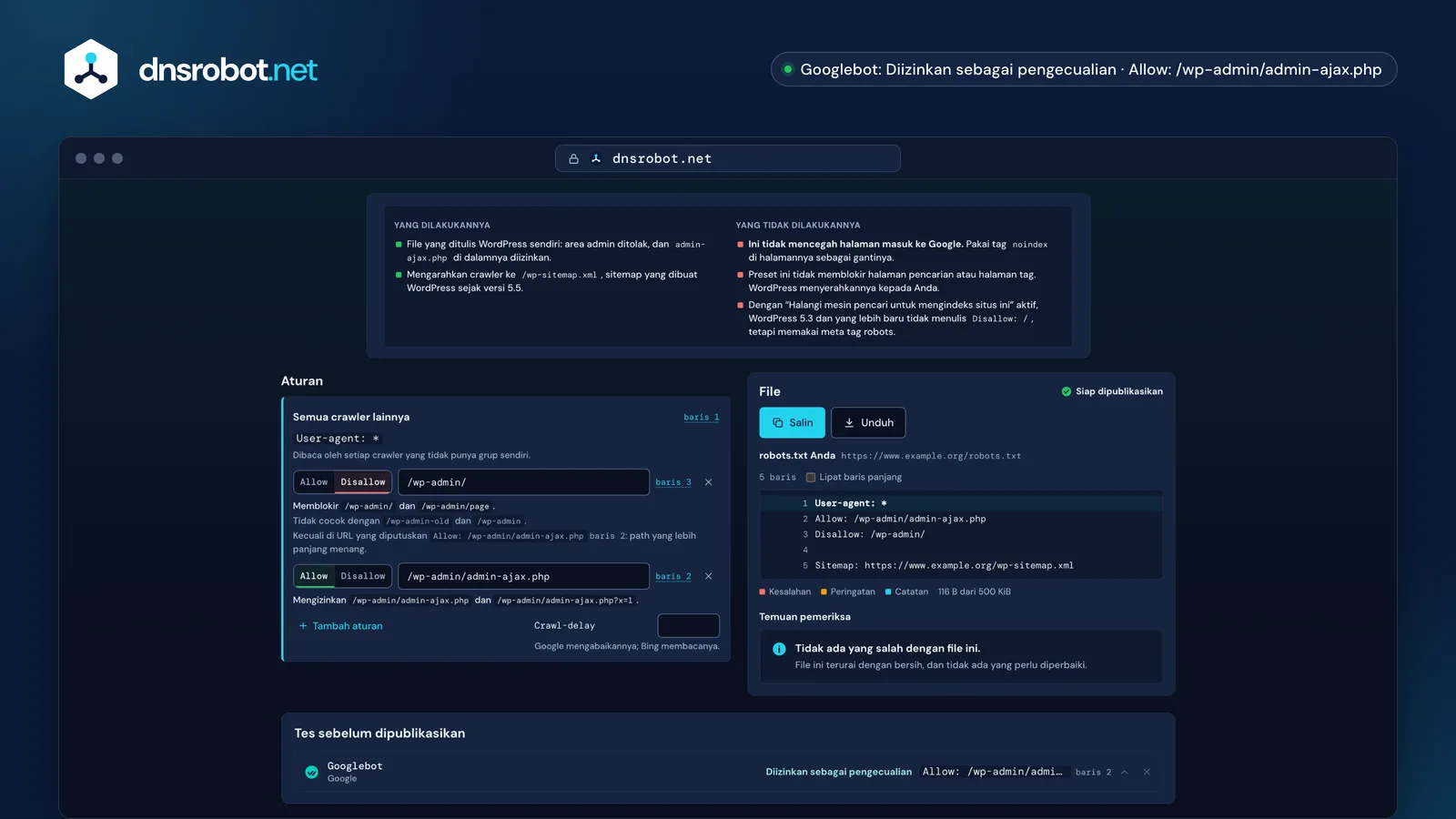Viewport: 1456px width, 819px height.
Task: Click code line 'Allow: /wp-admin/admin-ajax.php'
Action: click(x=900, y=519)
